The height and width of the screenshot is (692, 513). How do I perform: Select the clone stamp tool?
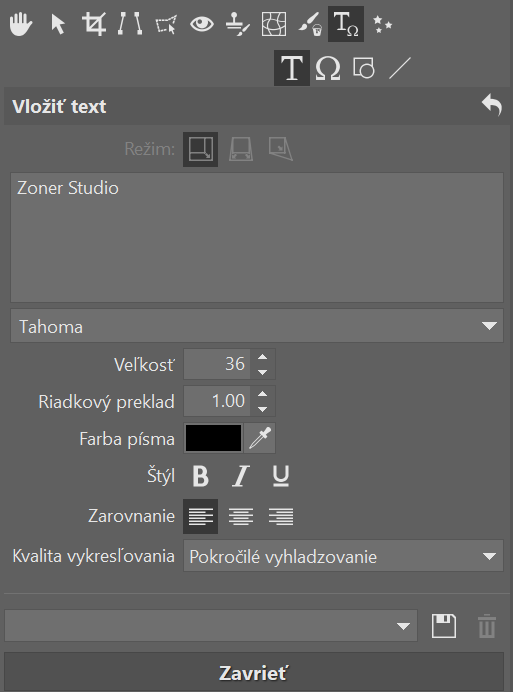[x=238, y=24]
